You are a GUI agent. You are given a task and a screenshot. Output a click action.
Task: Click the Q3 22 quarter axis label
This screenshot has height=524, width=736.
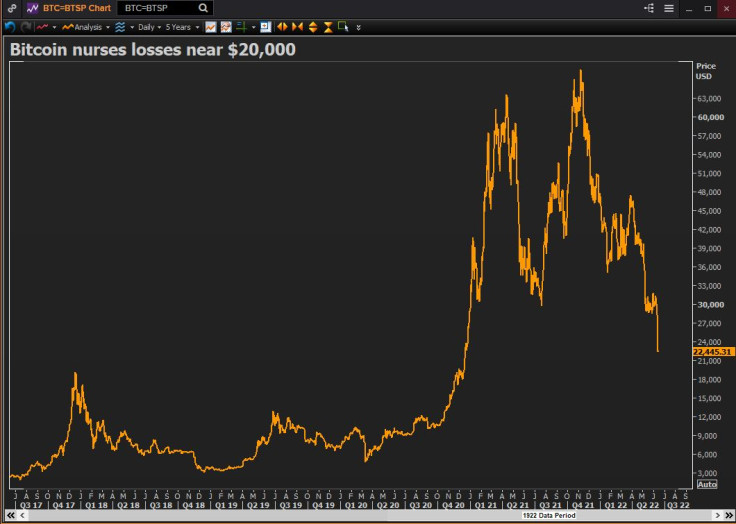pyautogui.click(x=678, y=505)
